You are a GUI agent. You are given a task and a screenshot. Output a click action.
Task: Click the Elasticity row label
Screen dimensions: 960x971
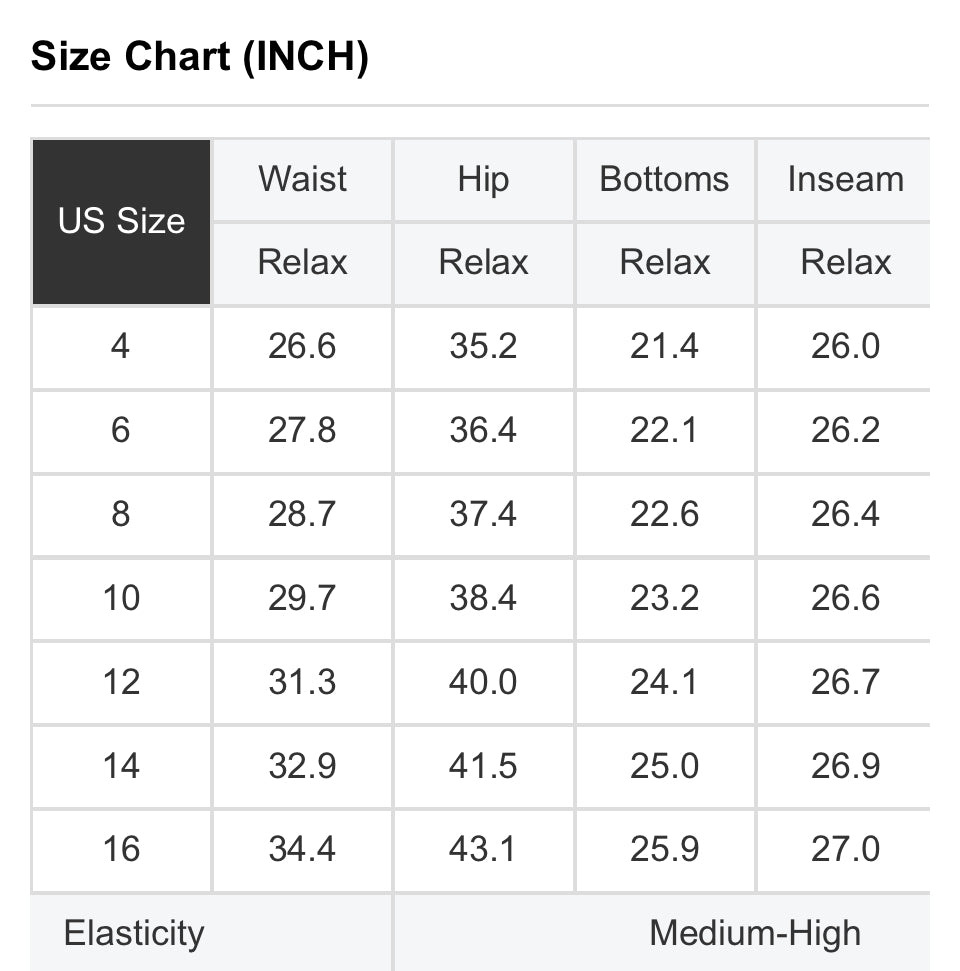(x=134, y=934)
